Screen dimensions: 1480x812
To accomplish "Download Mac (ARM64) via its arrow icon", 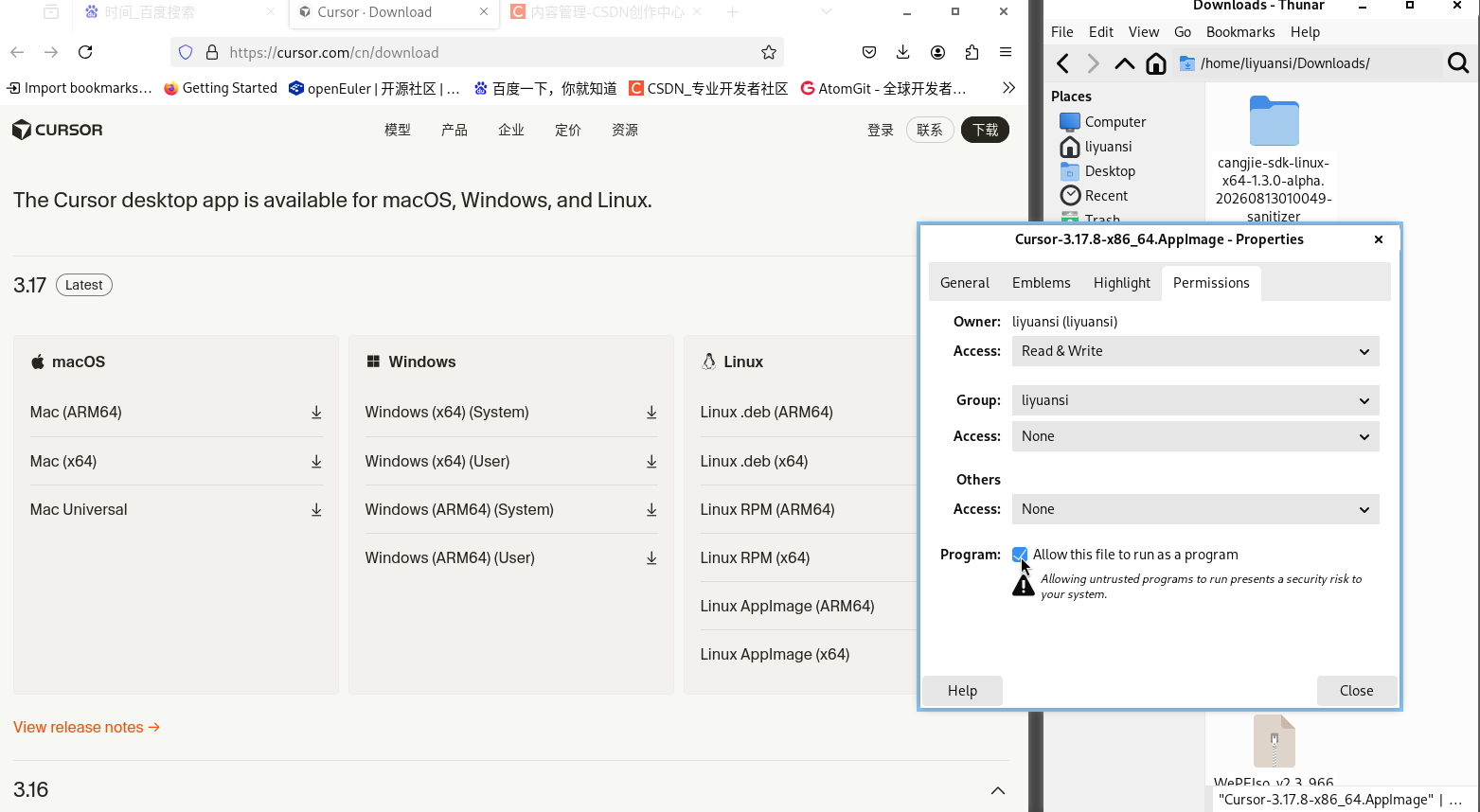I will pyautogui.click(x=316, y=413).
